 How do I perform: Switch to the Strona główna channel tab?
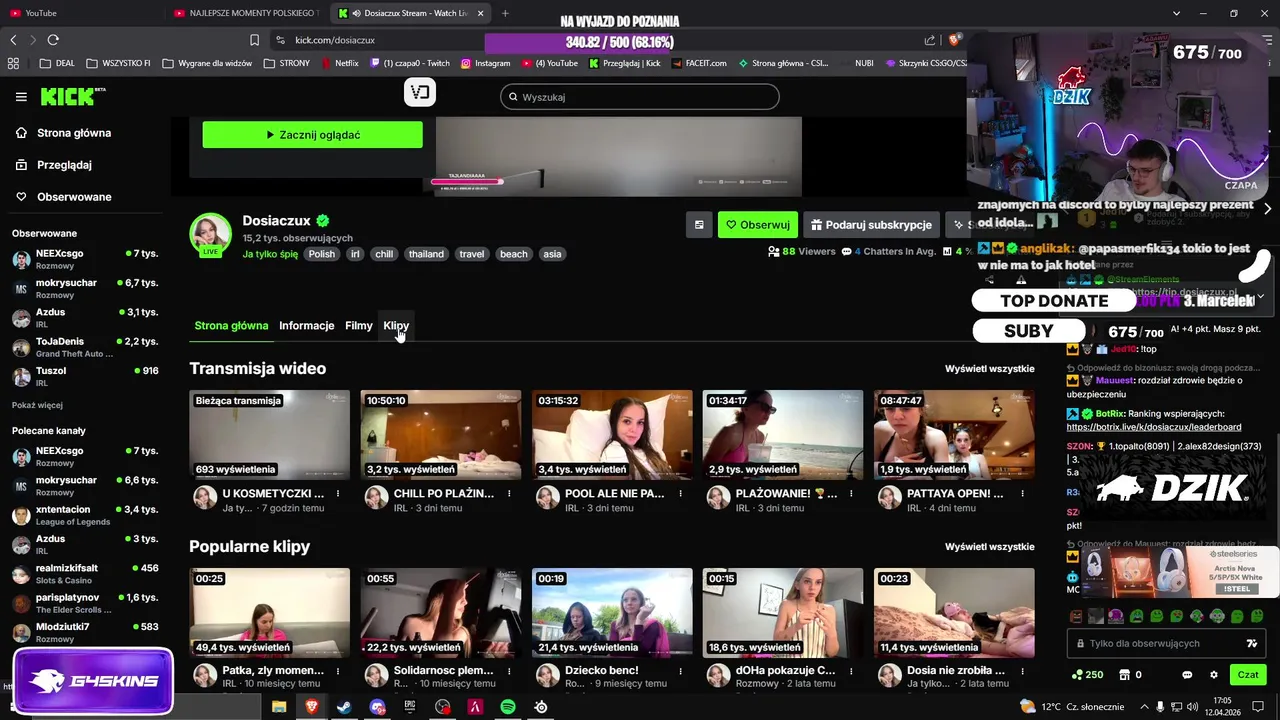pyautogui.click(x=231, y=326)
